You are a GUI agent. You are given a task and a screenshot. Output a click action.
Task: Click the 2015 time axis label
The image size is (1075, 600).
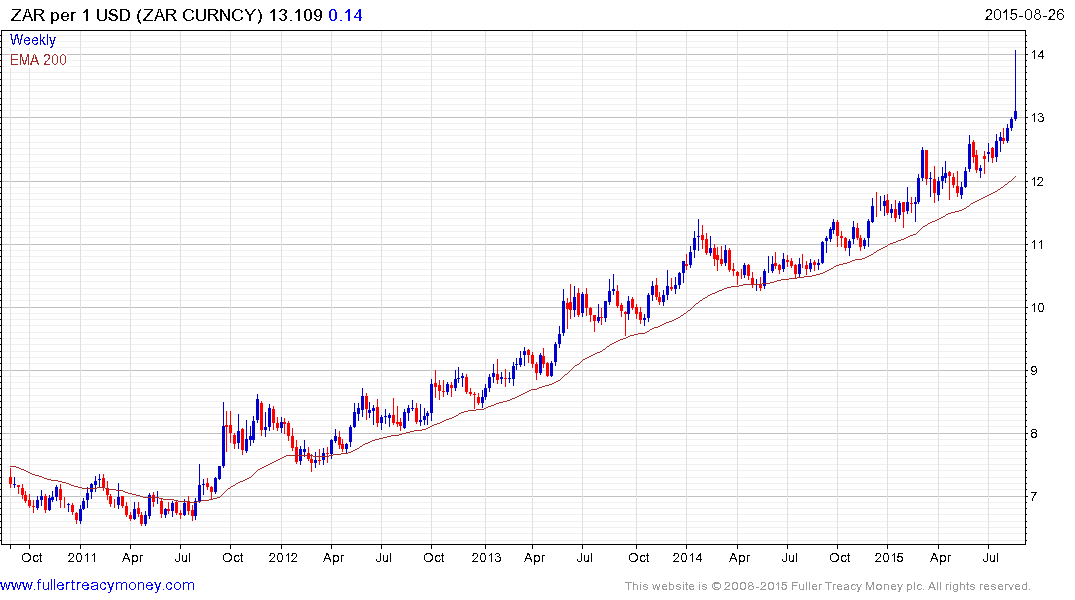click(889, 557)
